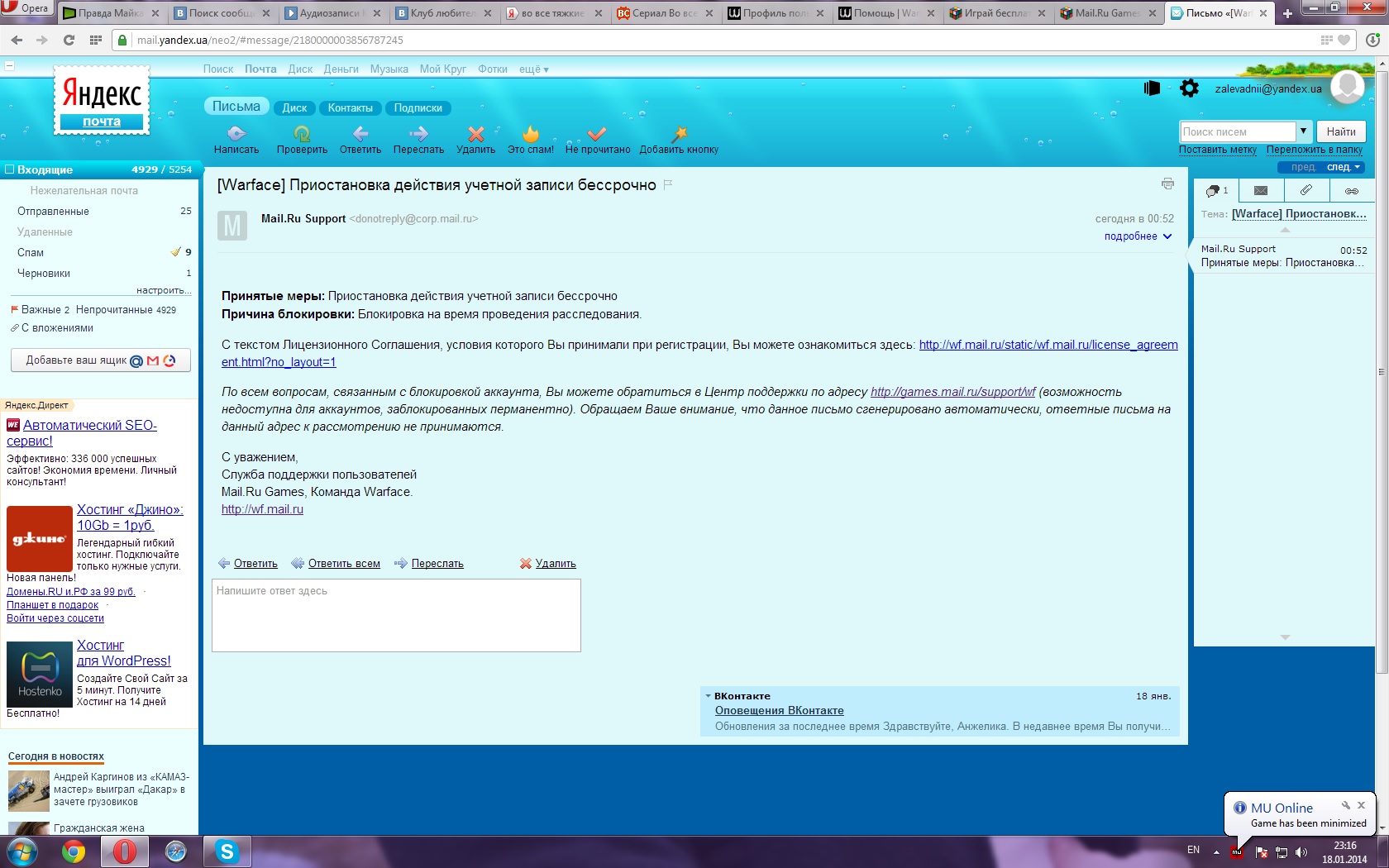1389x868 pixels.
Task: Go back with the browser back arrow
Action: (17, 40)
